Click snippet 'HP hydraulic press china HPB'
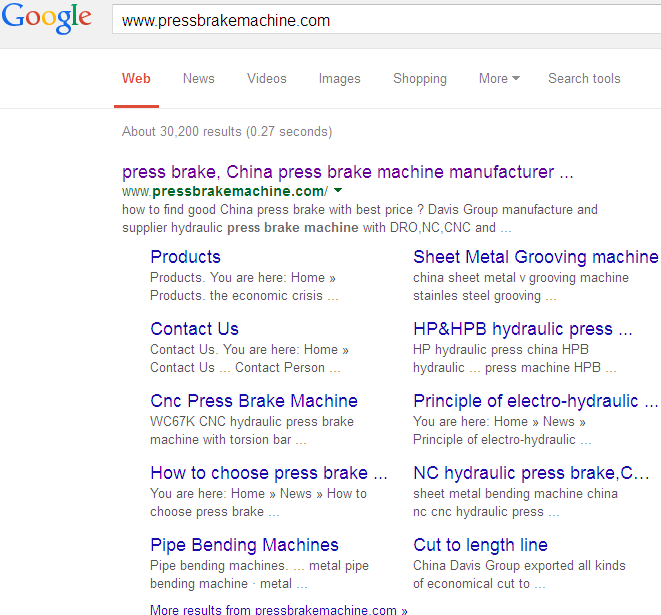The image size is (661, 615). [500, 349]
